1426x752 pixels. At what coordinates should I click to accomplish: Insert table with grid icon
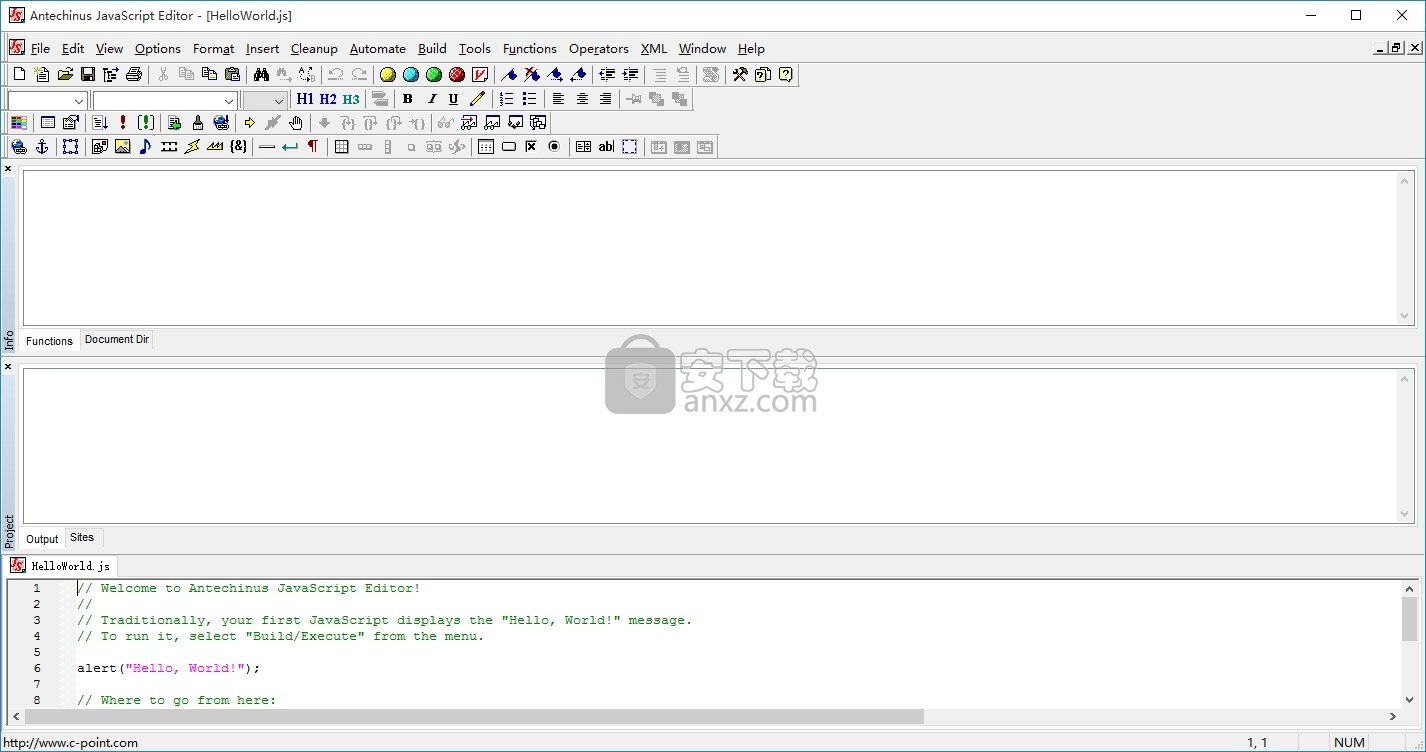342,147
